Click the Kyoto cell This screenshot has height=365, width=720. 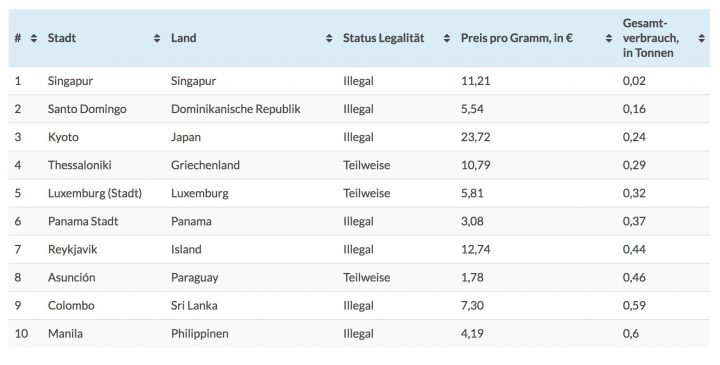[63, 137]
